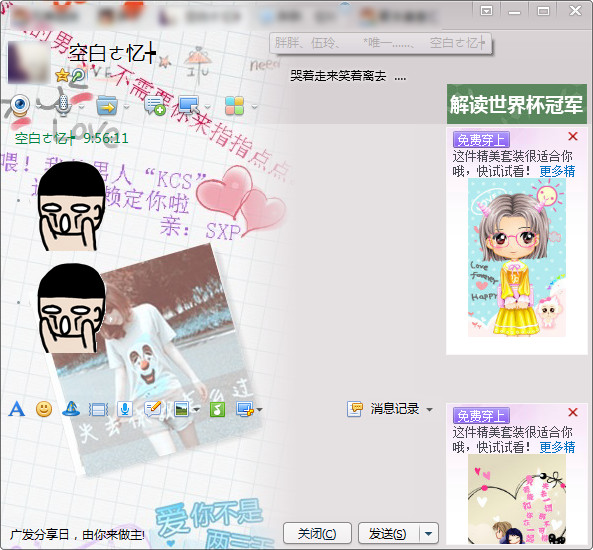The height and width of the screenshot is (550, 593).
Task: Send a window shake nudge
Action: click(x=98, y=410)
